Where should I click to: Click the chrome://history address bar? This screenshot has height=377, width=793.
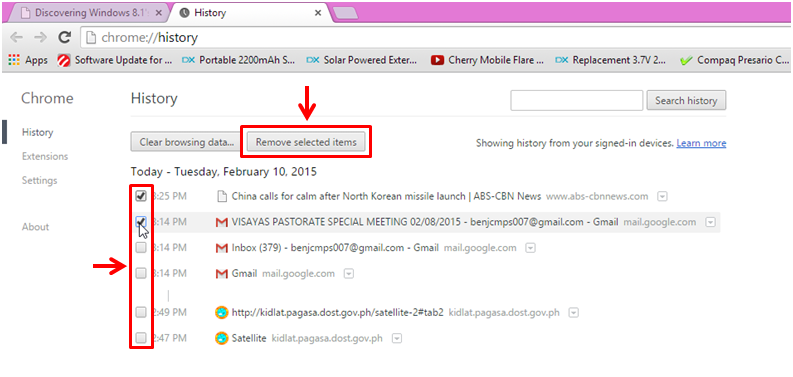pyautogui.click(x=435, y=38)
